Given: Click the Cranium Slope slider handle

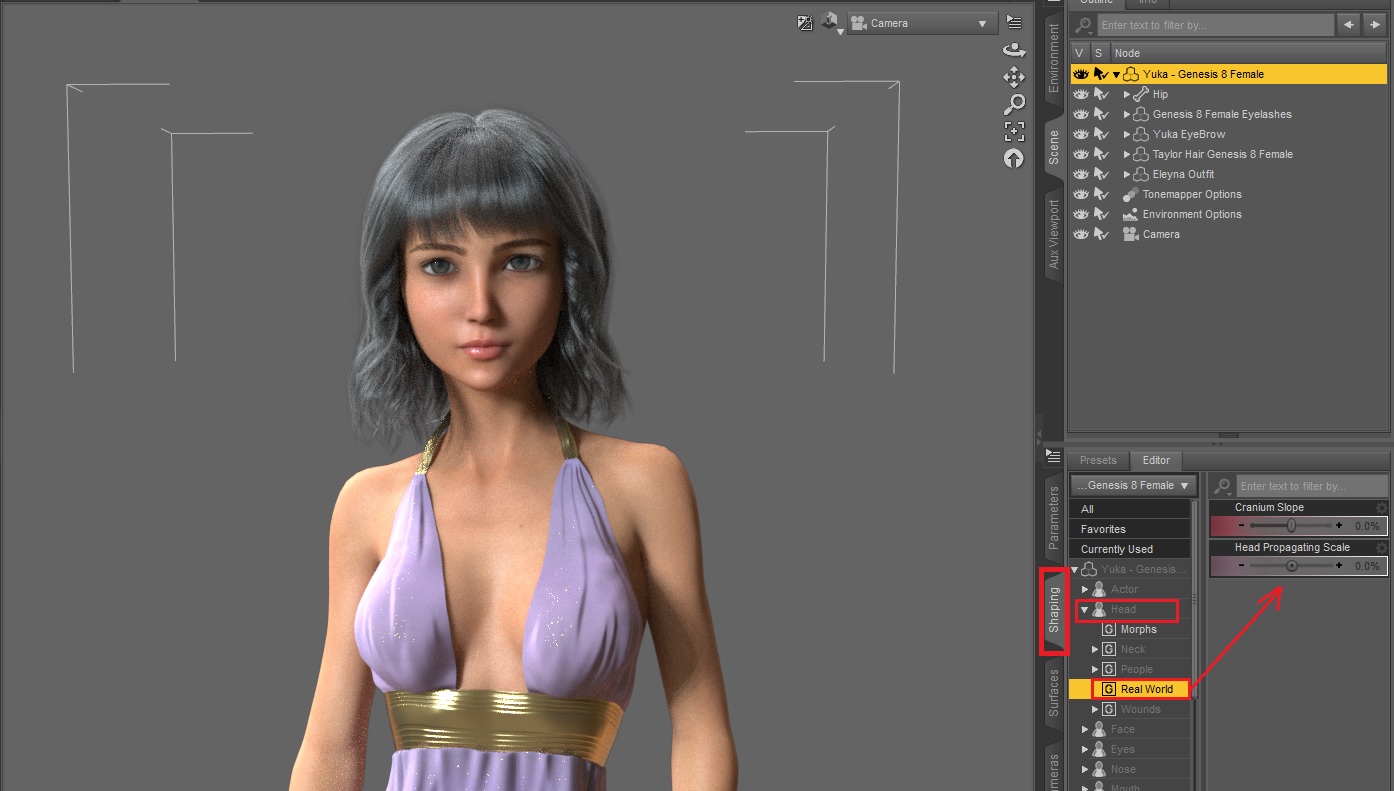Looking at the screenshot, I should pos(1291,525).
